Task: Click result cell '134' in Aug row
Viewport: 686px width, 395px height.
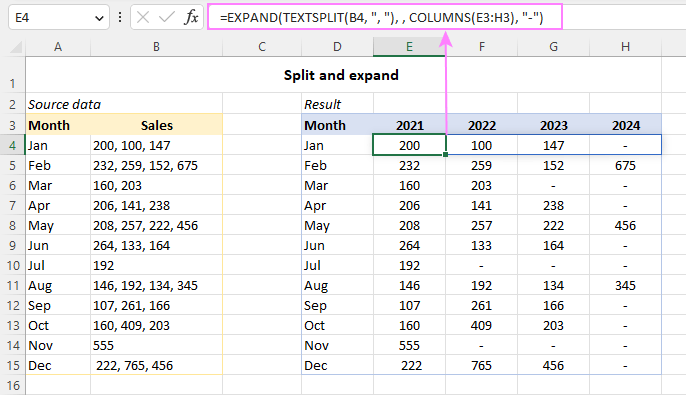Action: 553,286
